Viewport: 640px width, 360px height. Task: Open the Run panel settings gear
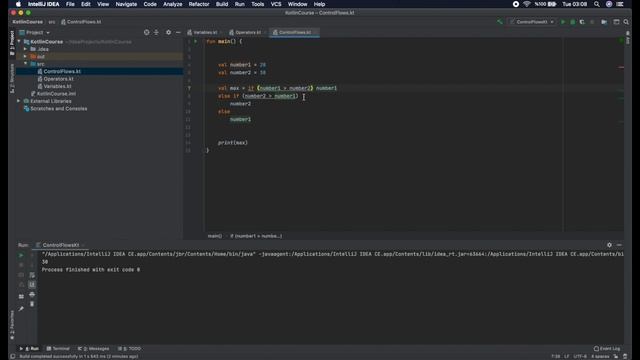coord(609,245)
